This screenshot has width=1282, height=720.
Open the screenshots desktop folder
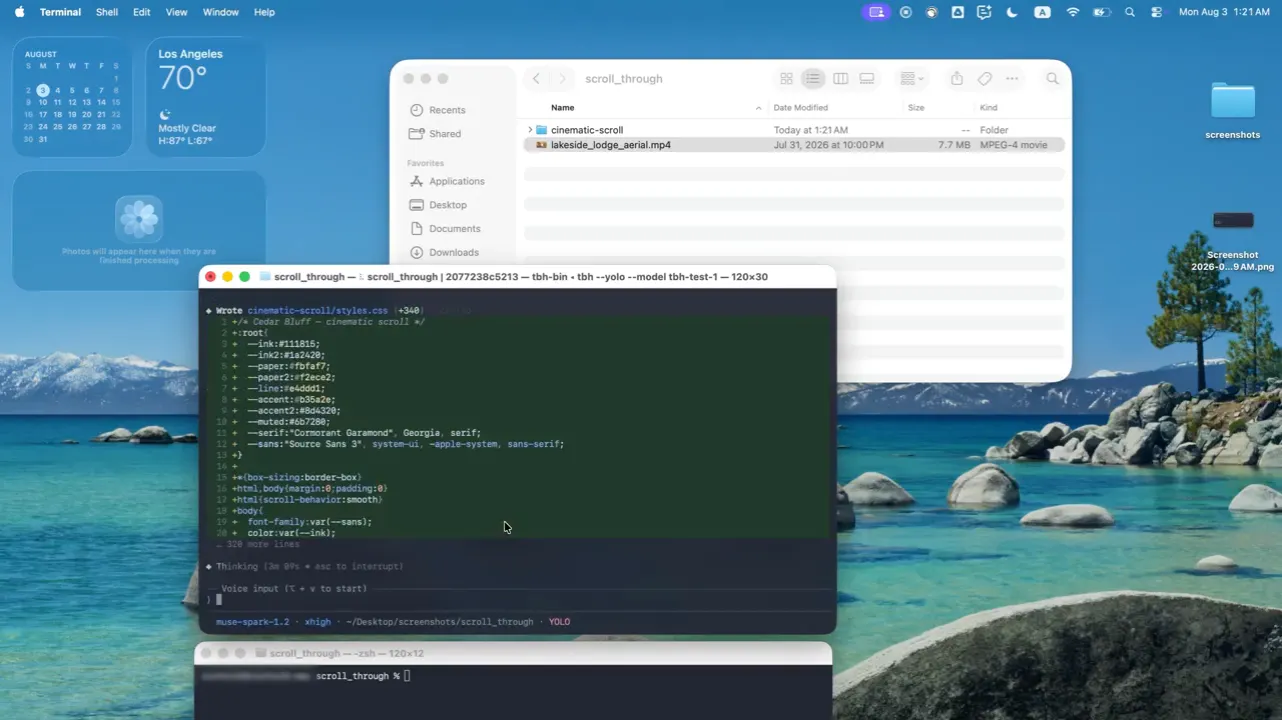click(1232, 110)
